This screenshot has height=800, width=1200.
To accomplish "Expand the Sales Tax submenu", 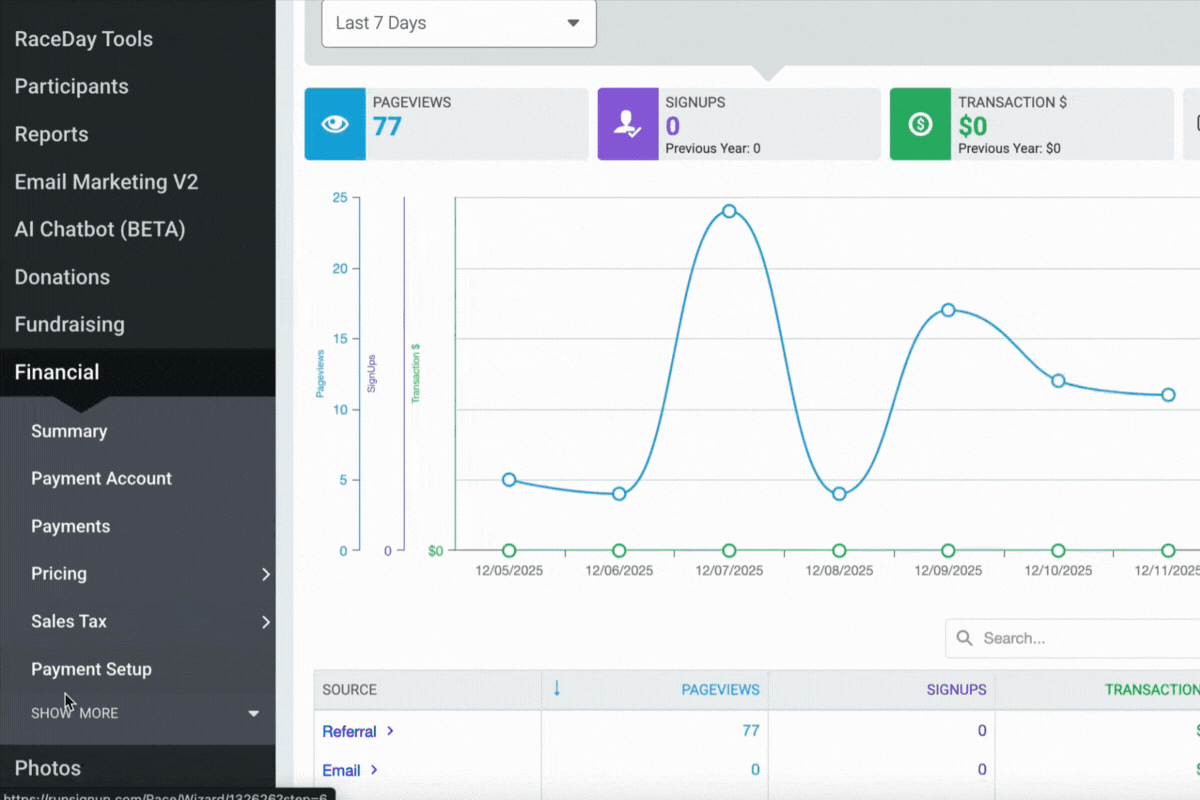I will click(265, 622).
